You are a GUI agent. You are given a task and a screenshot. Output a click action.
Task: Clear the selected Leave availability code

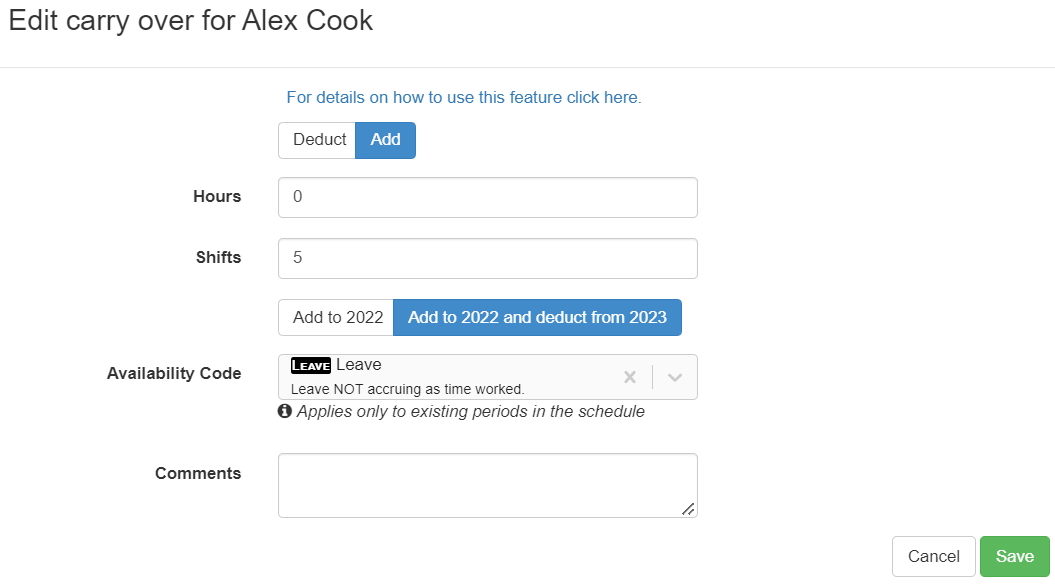pyautogui.click(x=630, y=377)
